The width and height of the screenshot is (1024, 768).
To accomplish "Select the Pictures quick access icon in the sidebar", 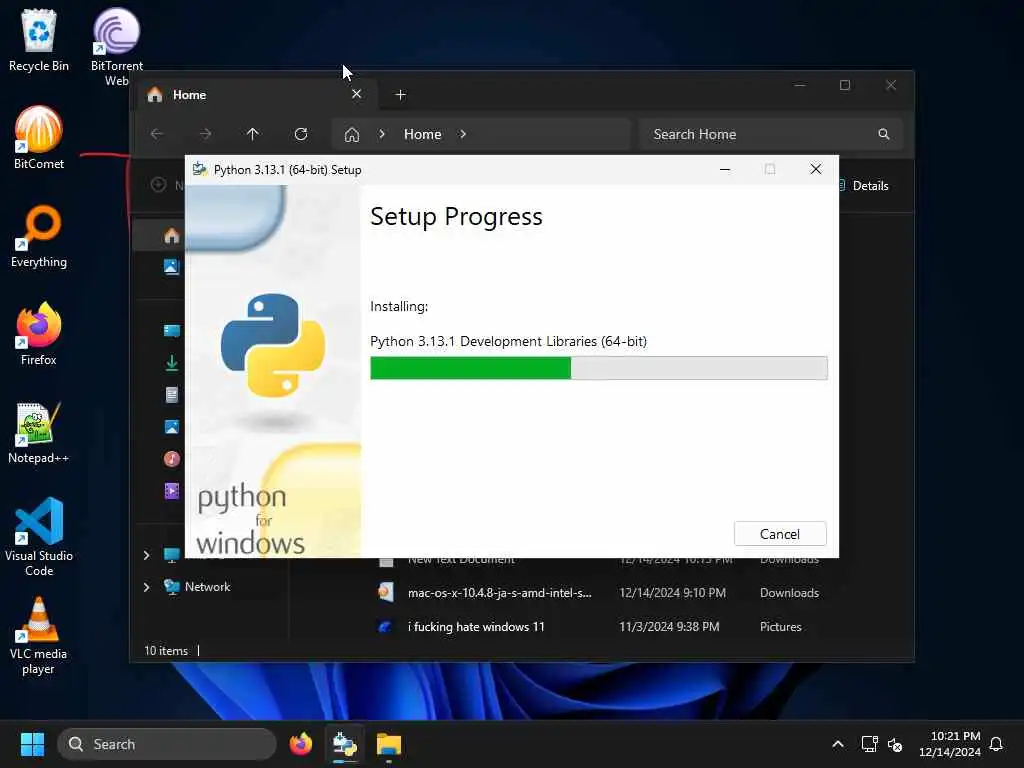I will click(172, 426).
